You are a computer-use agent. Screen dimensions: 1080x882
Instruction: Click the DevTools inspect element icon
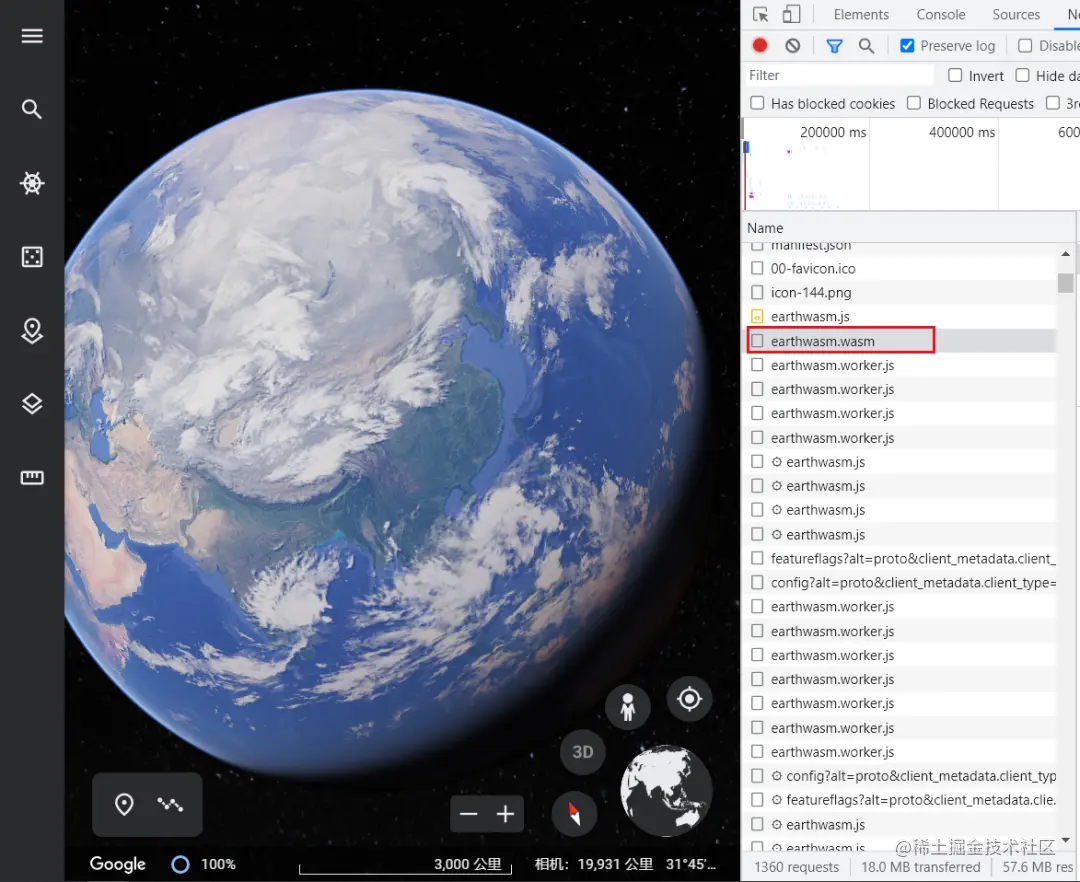(760, 14)
